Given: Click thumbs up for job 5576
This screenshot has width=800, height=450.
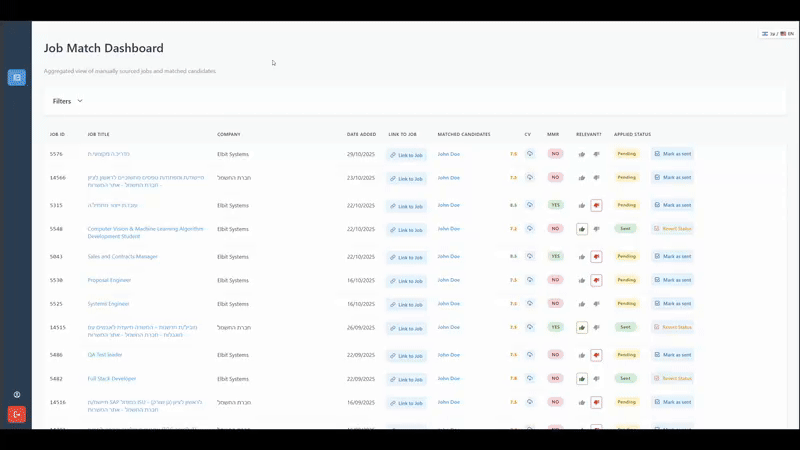Looking at the screenshot, I should click(x=582, y=154).
